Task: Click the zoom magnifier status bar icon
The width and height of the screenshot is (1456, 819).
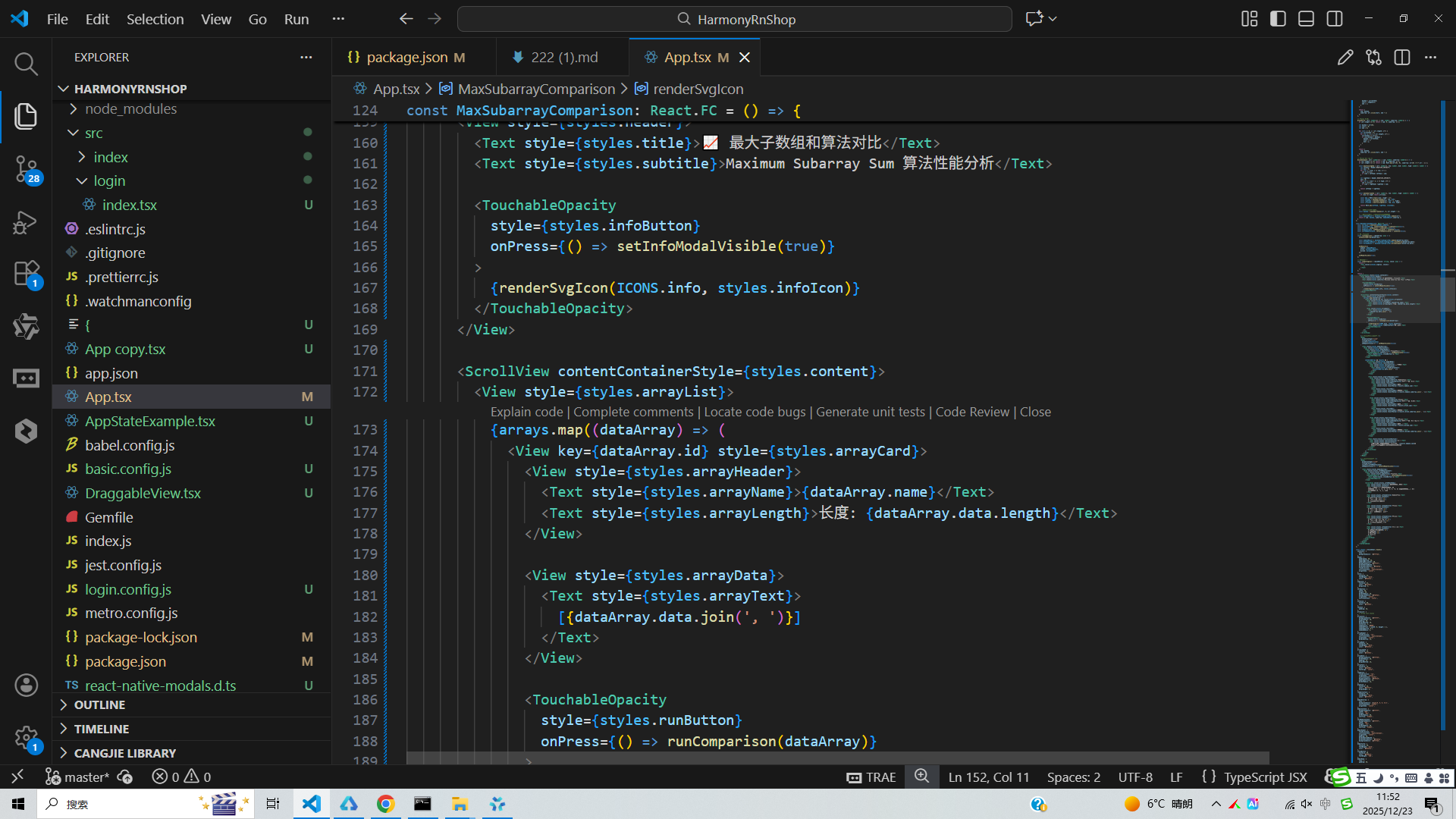Action: pos(921,777)
